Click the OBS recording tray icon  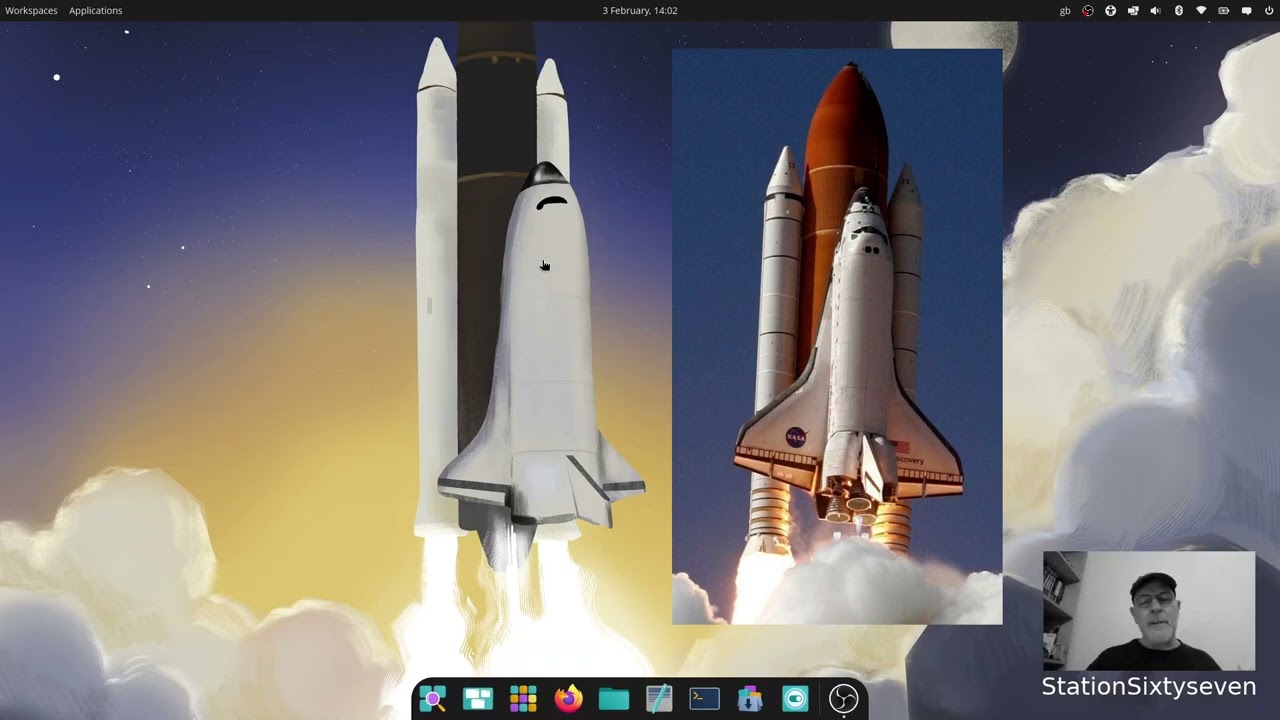1088,10
